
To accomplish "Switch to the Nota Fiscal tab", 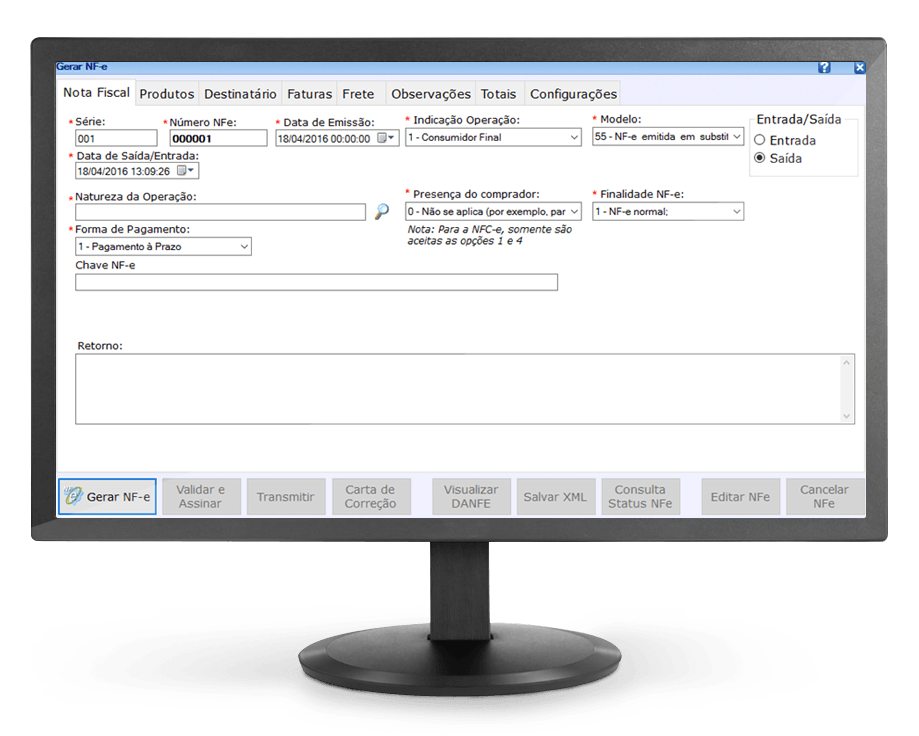I will click(97, 93).
